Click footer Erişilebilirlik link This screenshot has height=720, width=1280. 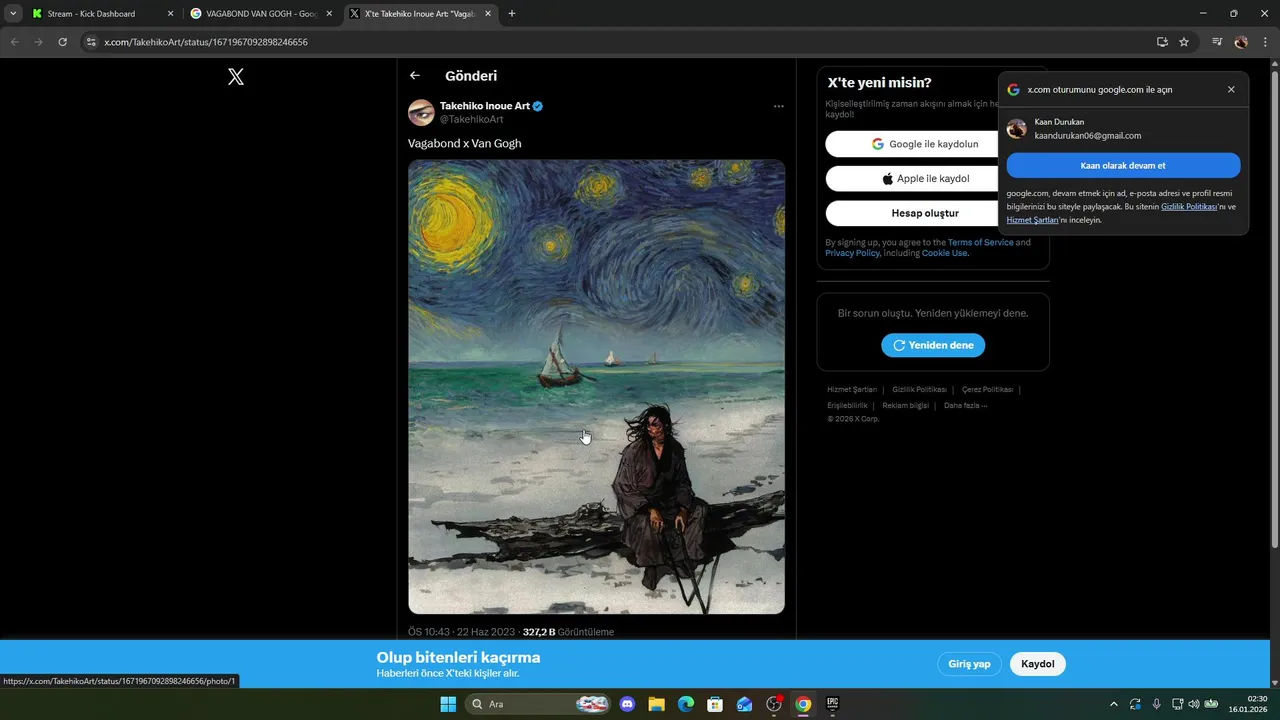coord(847,406)
